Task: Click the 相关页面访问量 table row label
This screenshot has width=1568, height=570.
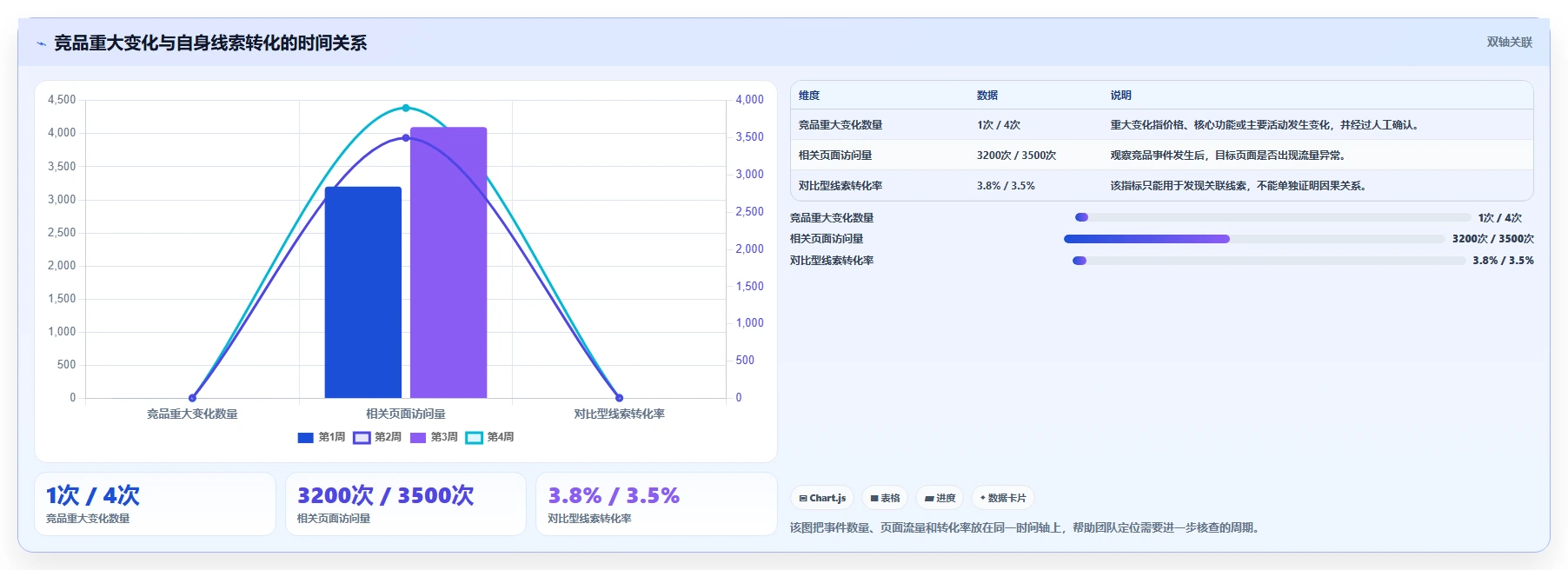Action: click(x=835, y=156)
